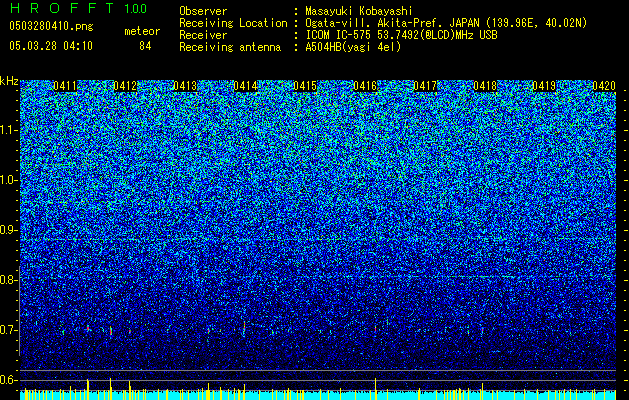Click the 'Observer' field label
629x400 pixels.
(203, 11)
